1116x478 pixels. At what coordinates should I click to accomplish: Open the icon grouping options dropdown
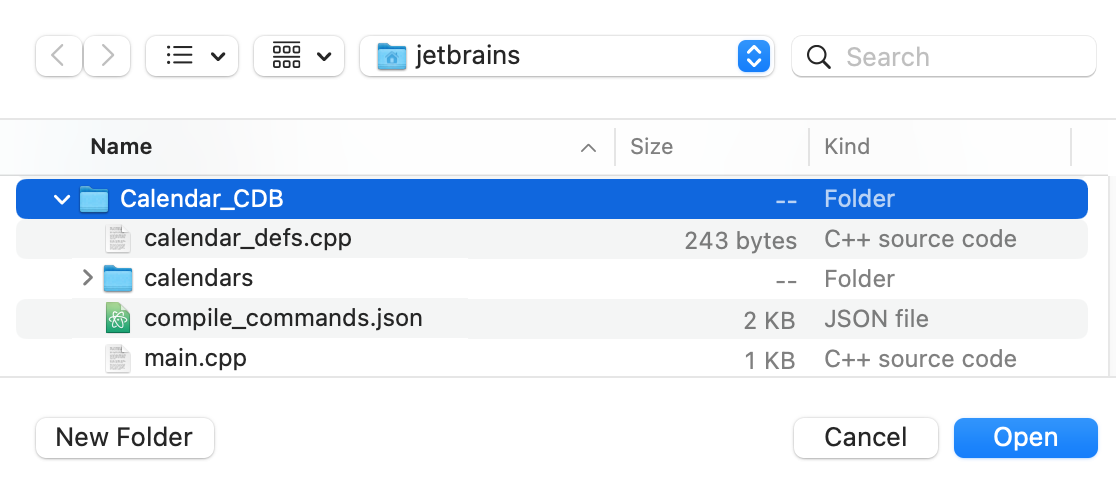pyautogui.click(x=299, y=56)
